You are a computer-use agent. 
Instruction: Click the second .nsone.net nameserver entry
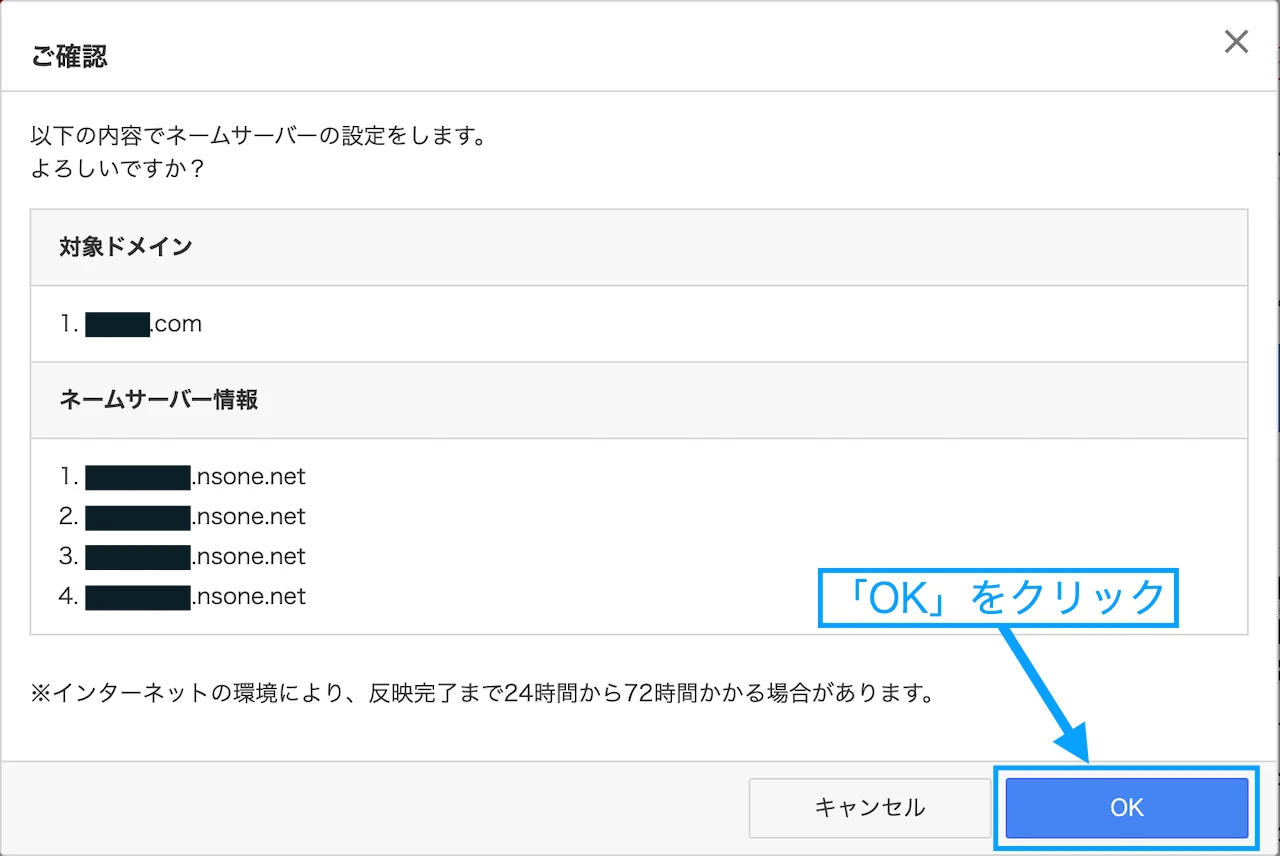pos(195,517)
